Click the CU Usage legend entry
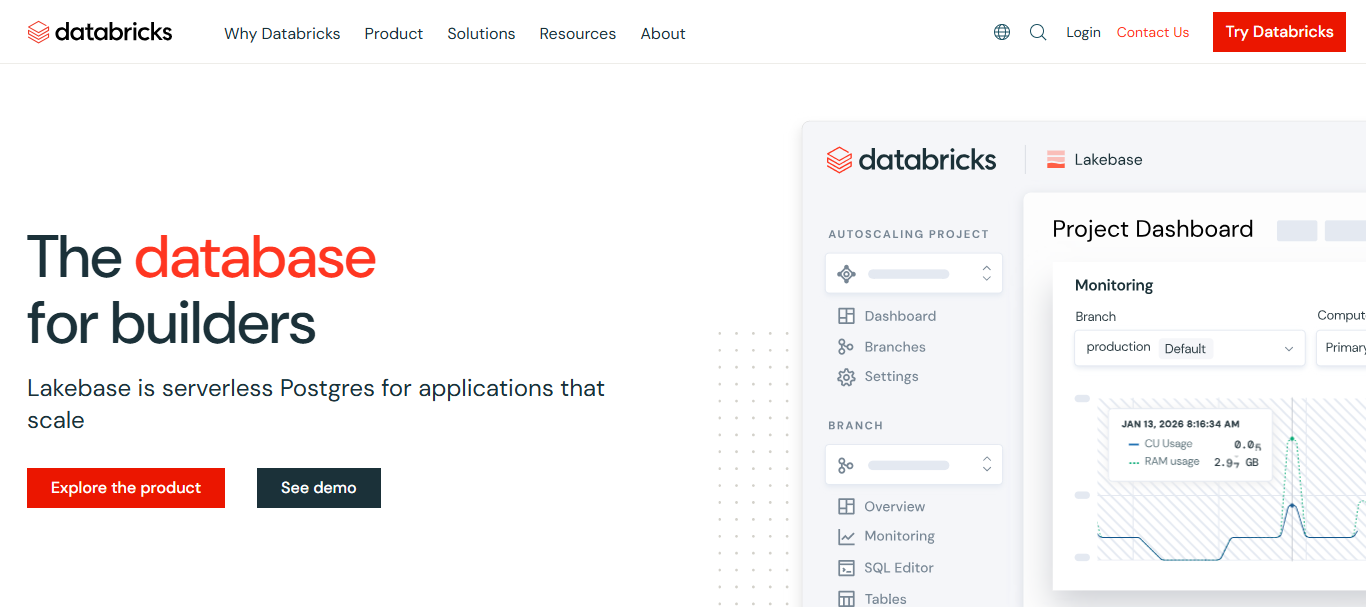 (1159, 444)
